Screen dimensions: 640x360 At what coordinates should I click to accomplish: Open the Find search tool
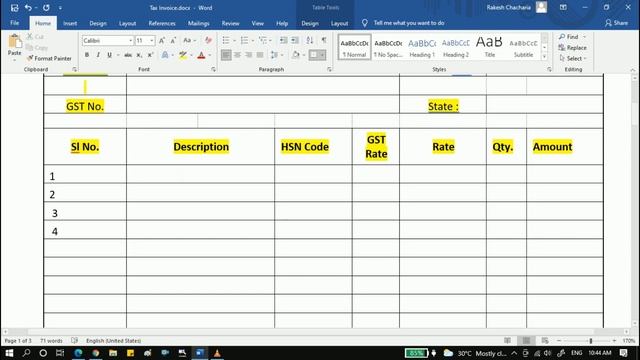coord(569,37)
